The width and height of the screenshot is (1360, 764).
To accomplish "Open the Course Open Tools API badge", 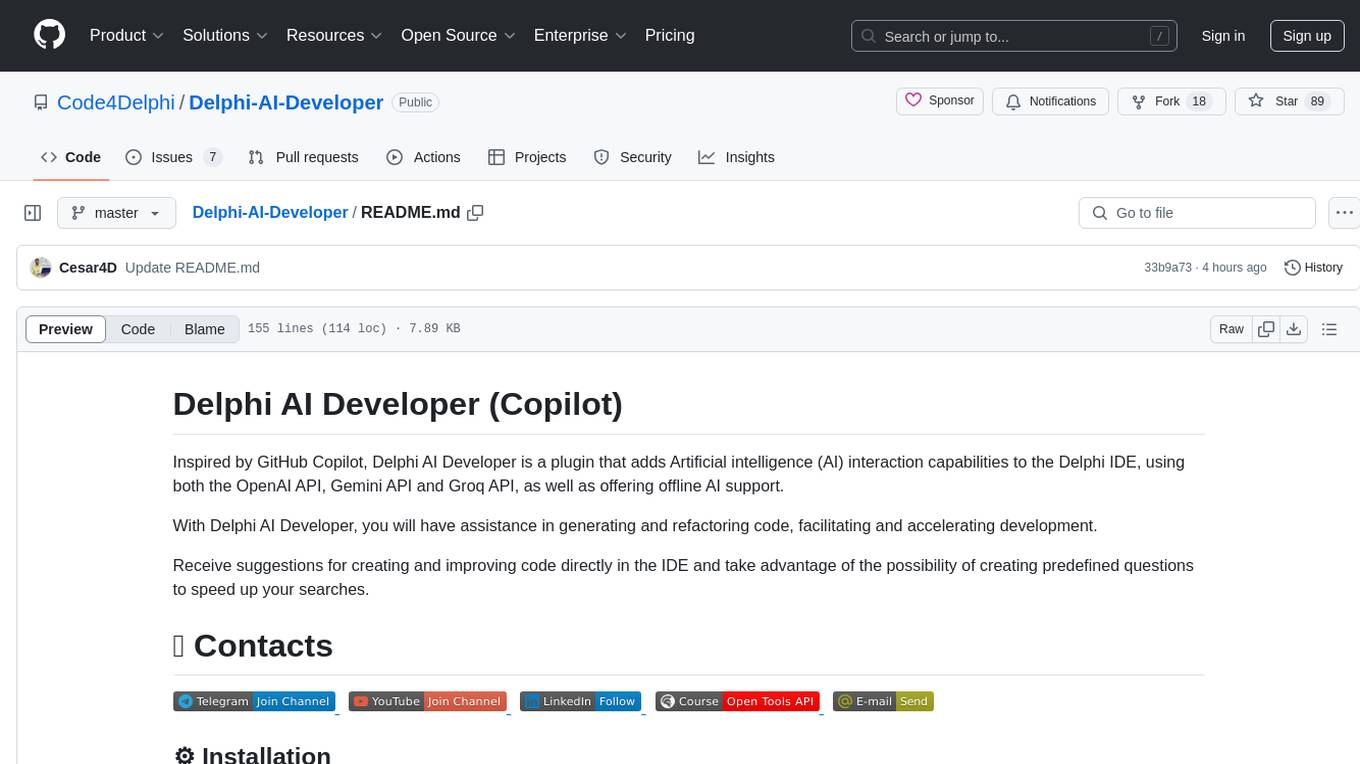I will click(x=738, y=702).
